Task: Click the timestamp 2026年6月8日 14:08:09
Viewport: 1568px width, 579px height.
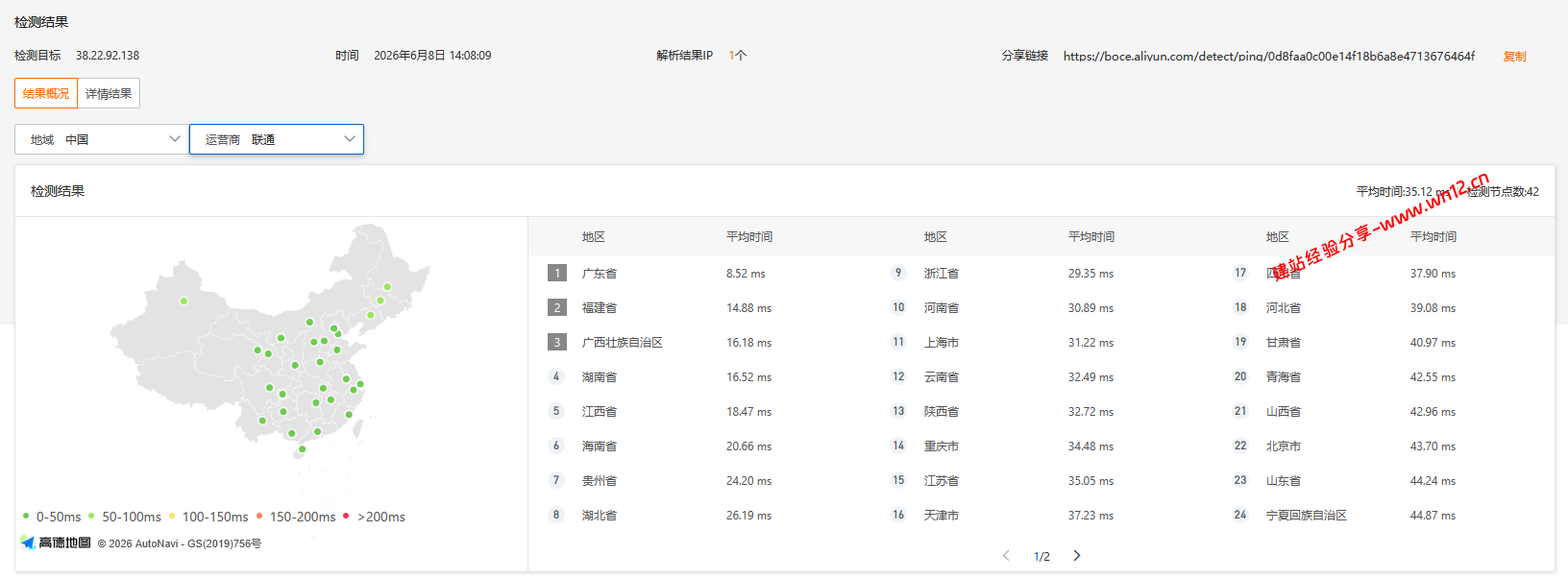Action: coord(432,56)
